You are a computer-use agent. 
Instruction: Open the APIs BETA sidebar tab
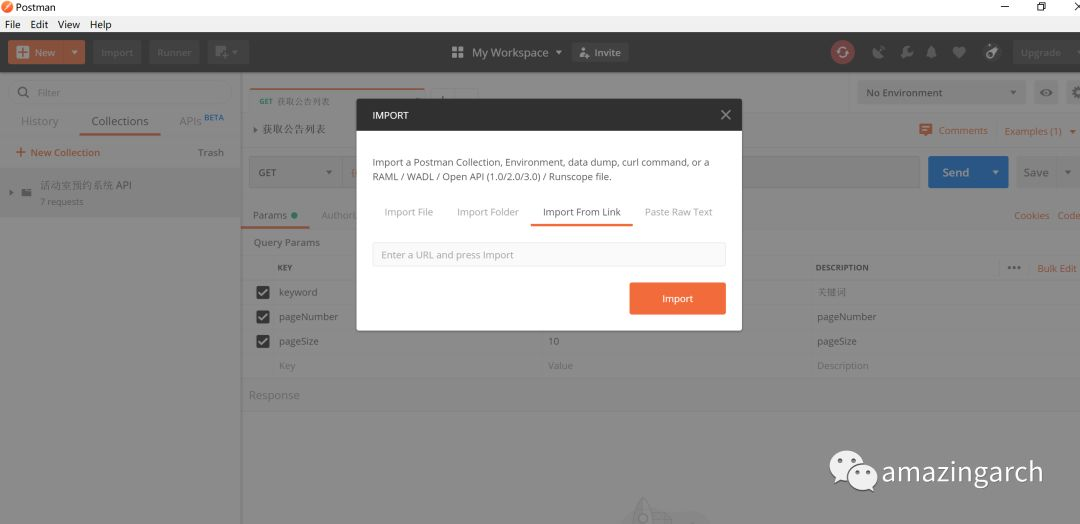pos(201,120)
